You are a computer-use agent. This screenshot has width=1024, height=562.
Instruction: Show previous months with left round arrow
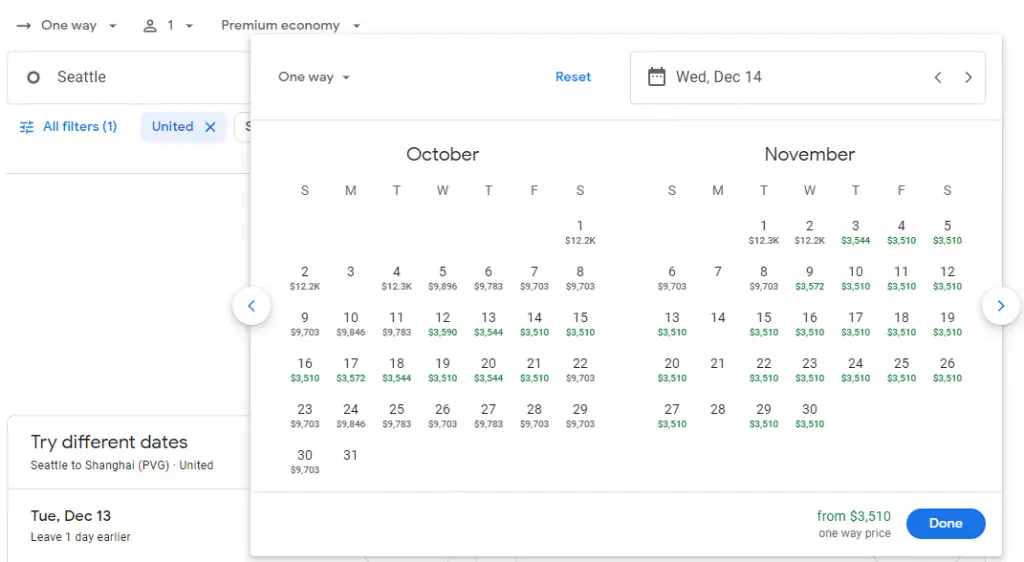(251, 306)
